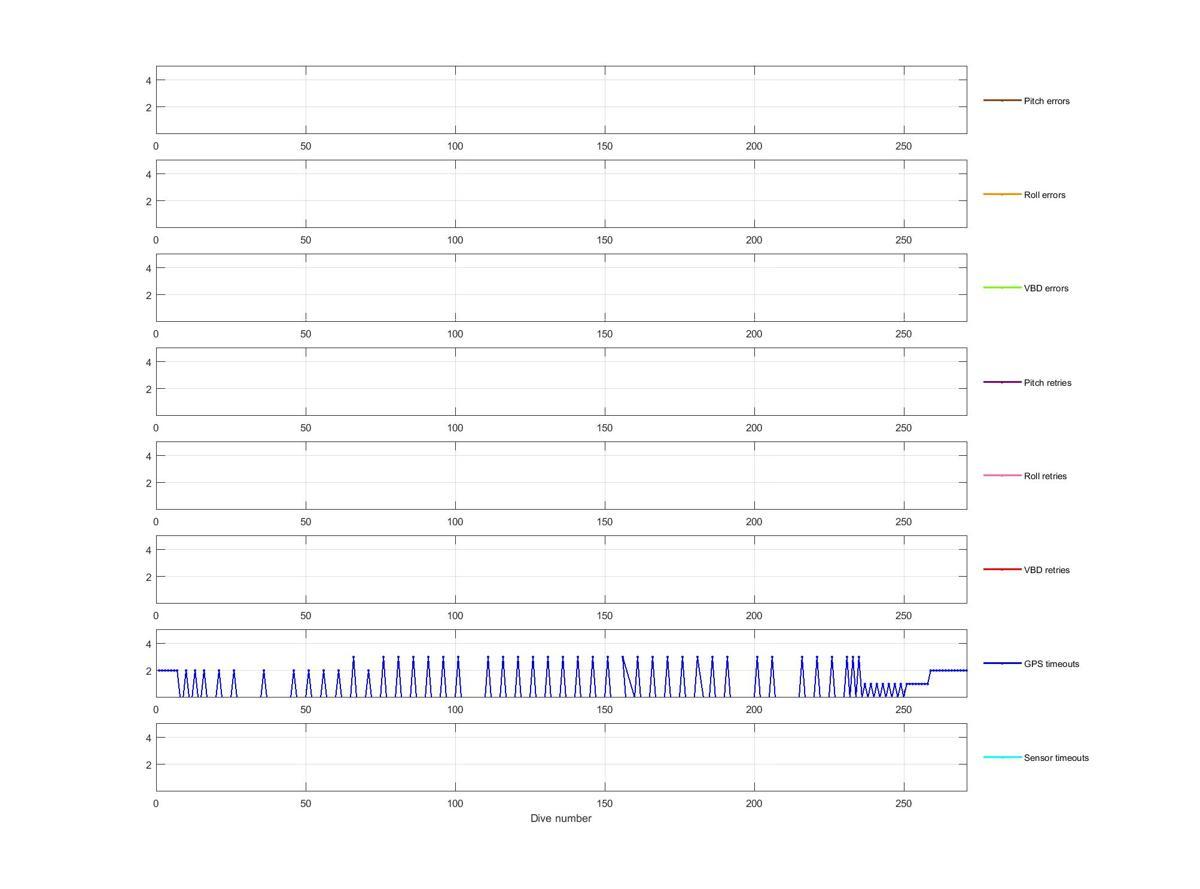Click the green VBD errors legend line
This screenshot has width=1200, height=889.
point(1002,288)
